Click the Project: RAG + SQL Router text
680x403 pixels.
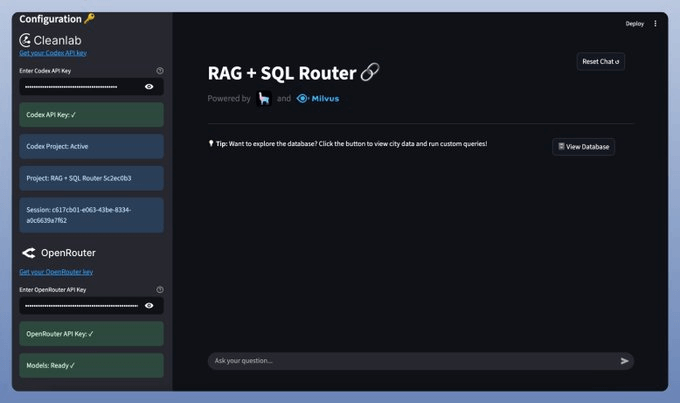point(78,178)
